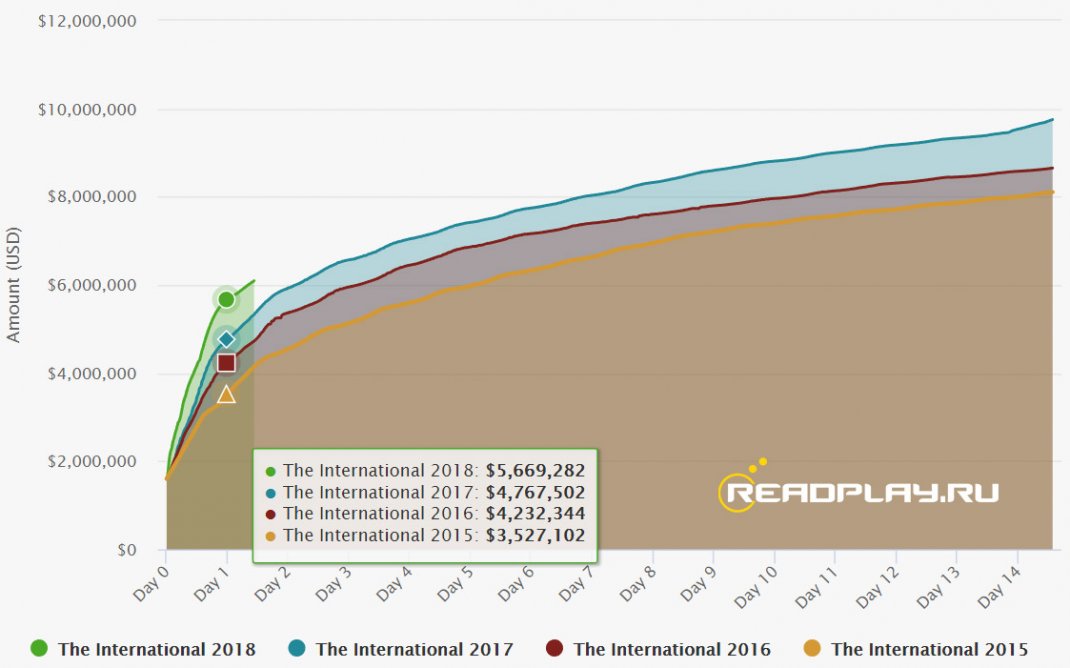This screenshot has width=1070, height=668.
Task: Toggle The International 2015 series in legend
Action: click(x=916, y=649)
